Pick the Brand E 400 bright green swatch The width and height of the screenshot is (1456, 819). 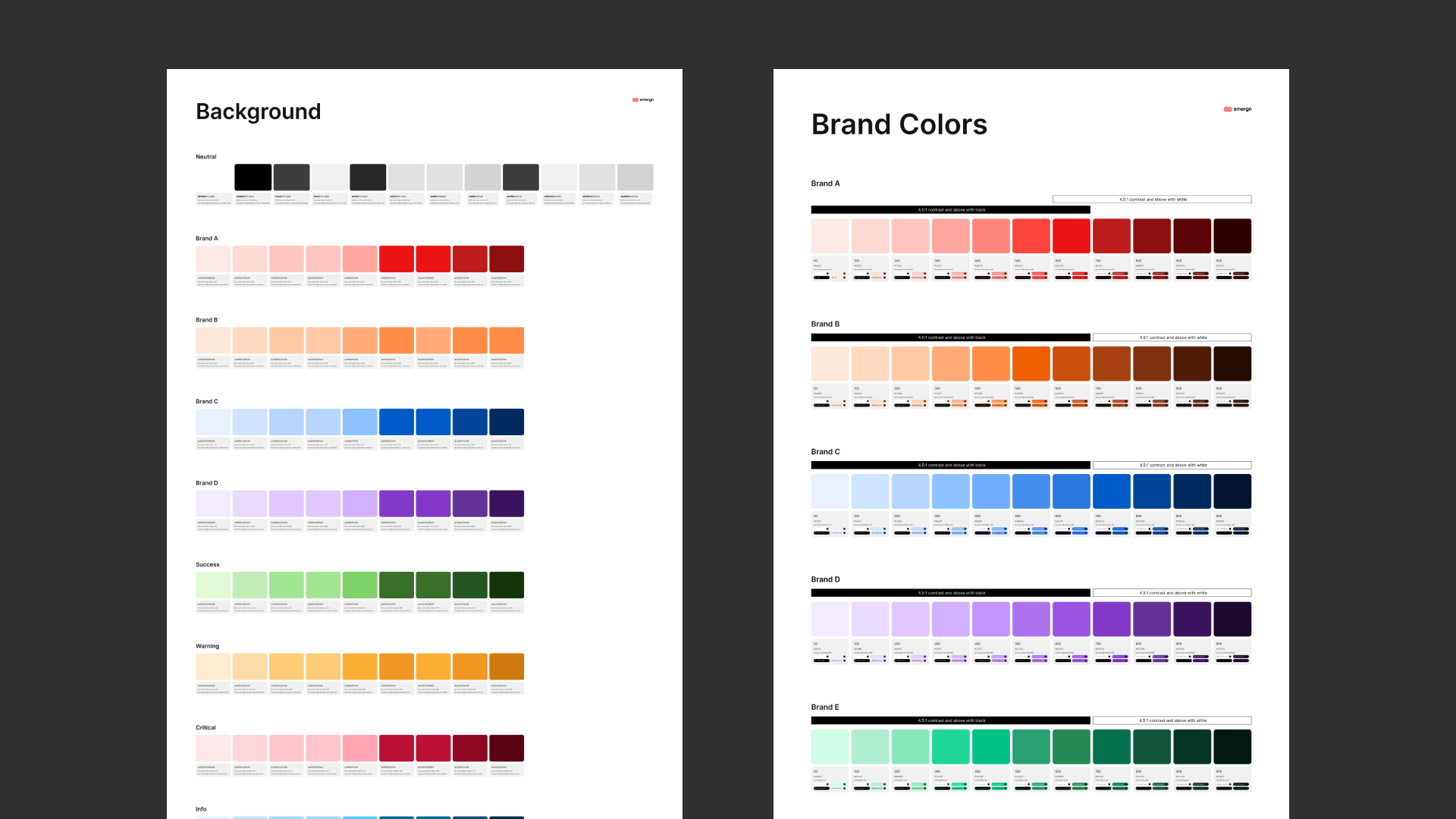click(x=991, y=747)
